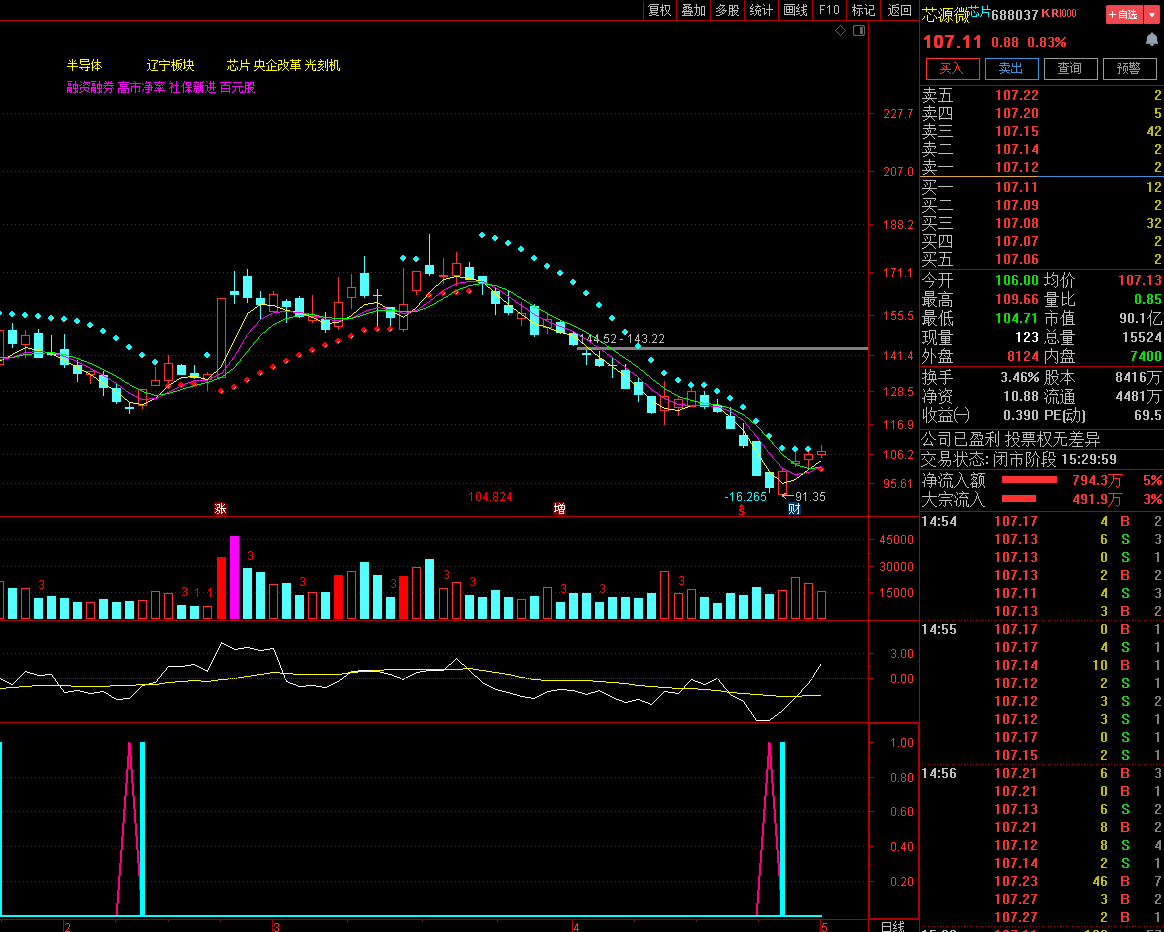1164x932 pixels.
Task: Select the 买四 107.07 order row
Action: click(1042, 241)
